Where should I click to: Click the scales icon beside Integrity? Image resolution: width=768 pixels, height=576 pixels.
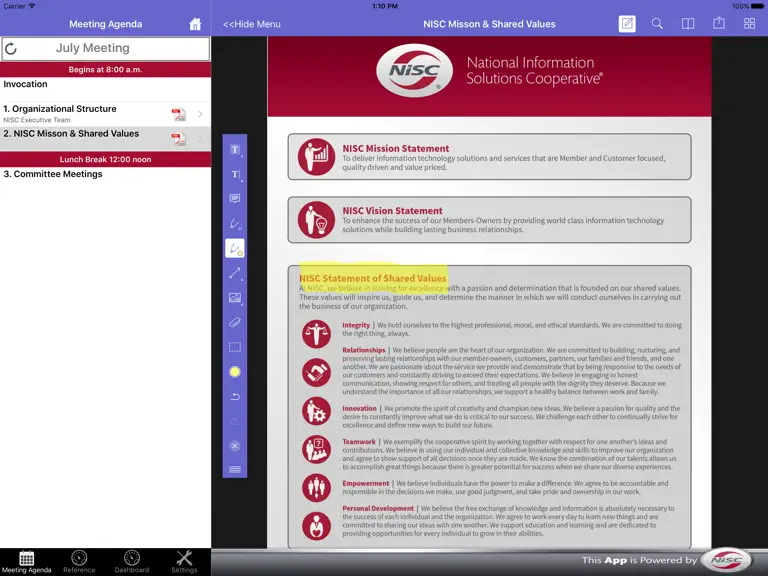coord(316,334)
